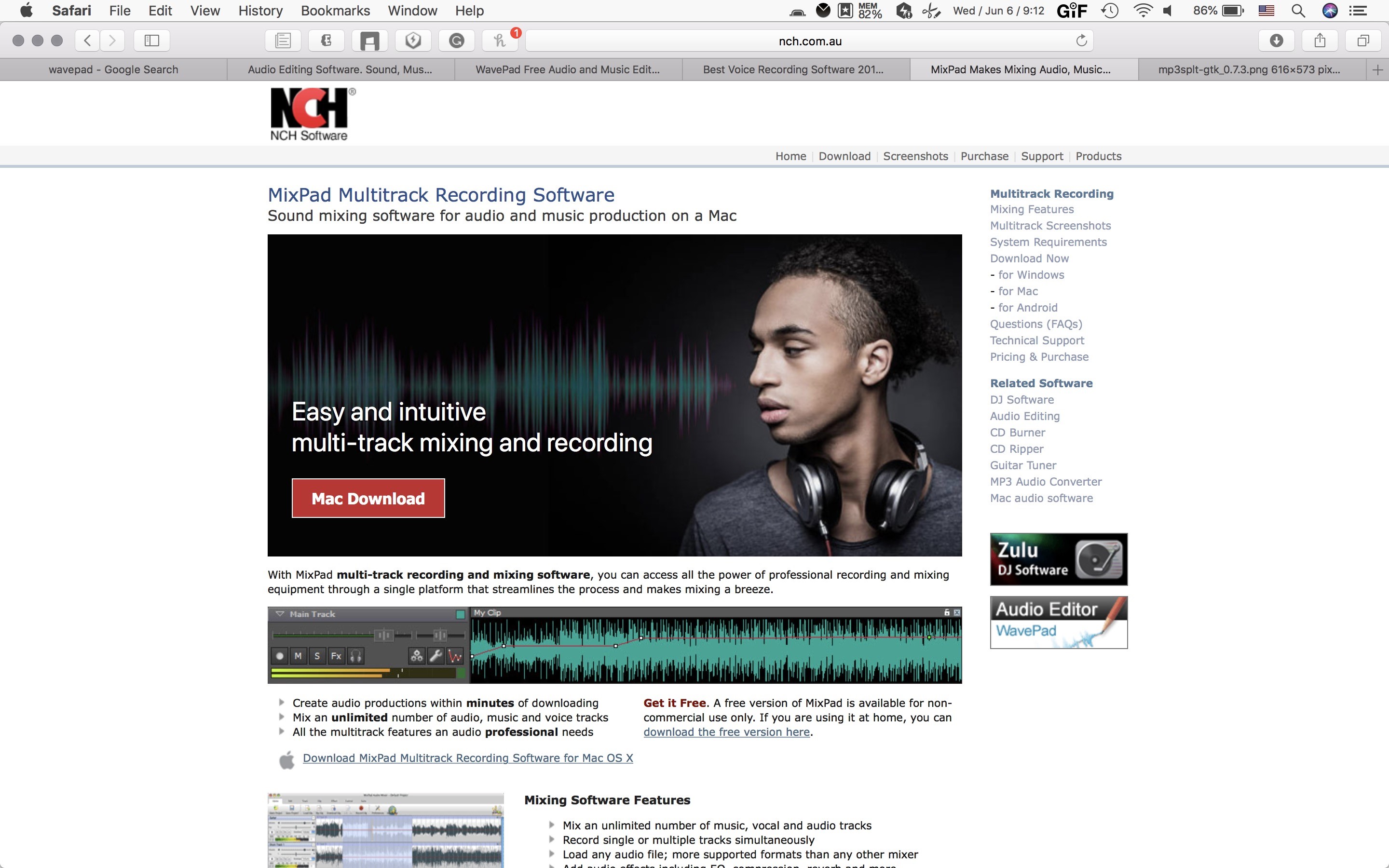Open System Requirements sidebar link

click(1048, 242)
